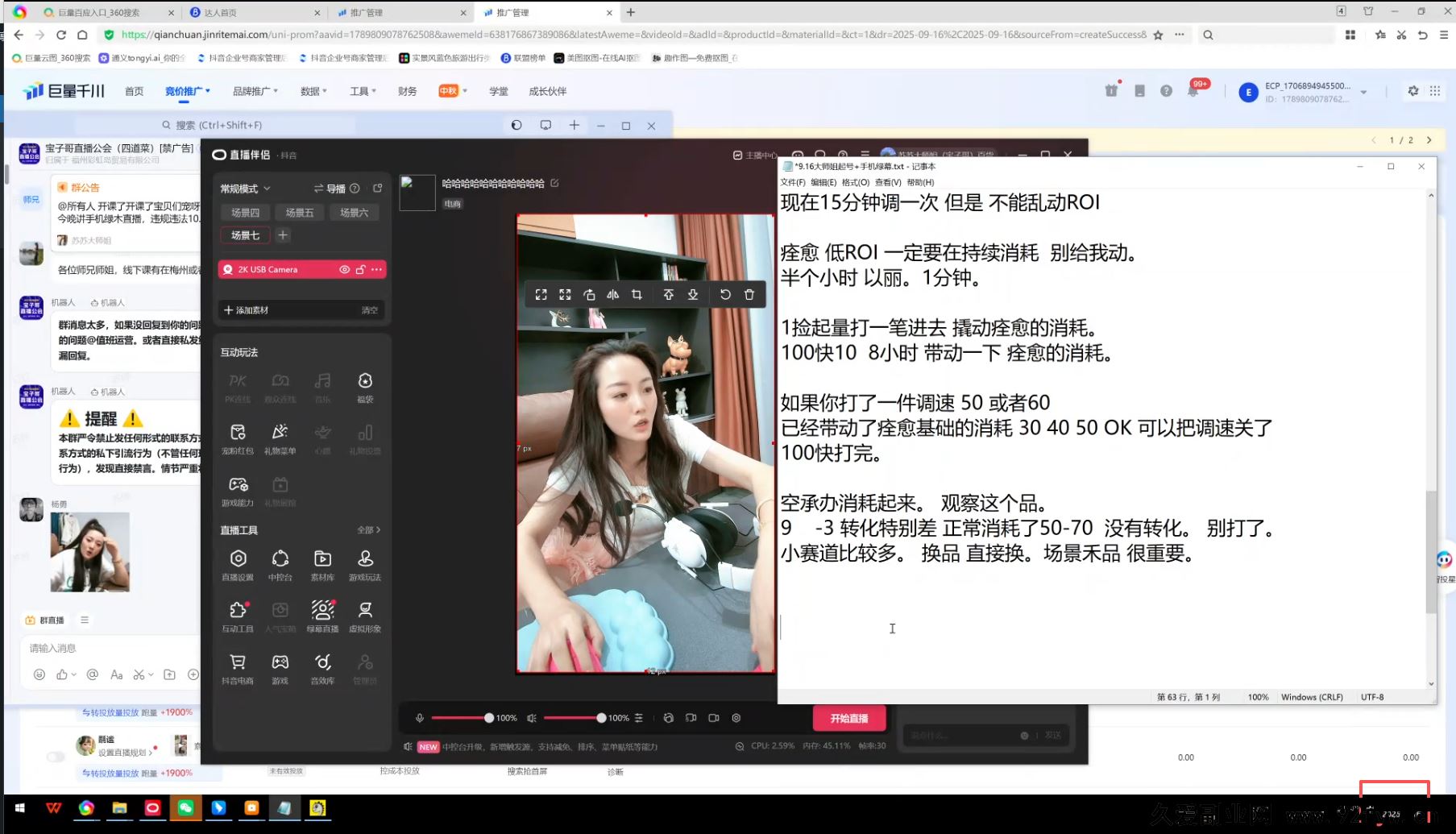
Task: Switch to scene 场景五
Action: tap(299, 213)
